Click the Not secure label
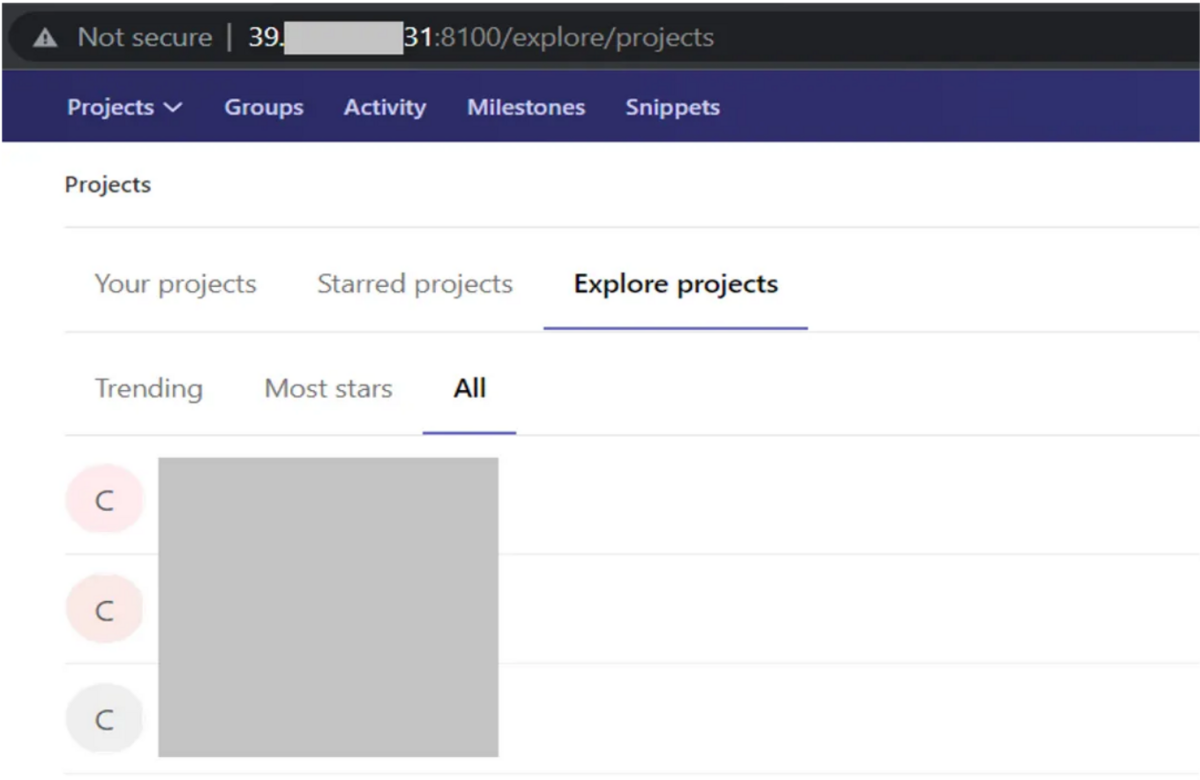The image size is (1200, 780). tap(145, 38)
